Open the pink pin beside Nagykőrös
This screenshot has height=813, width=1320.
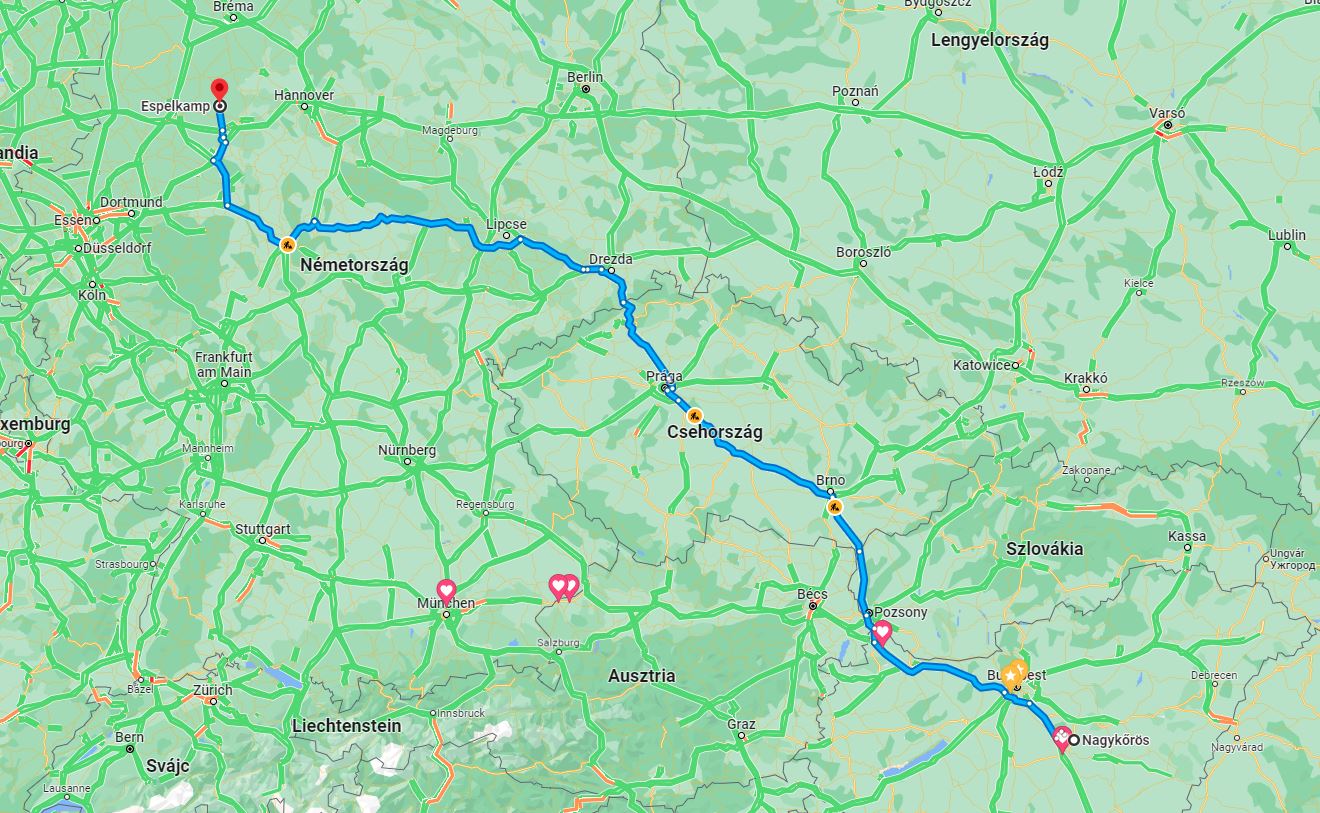[1061, 739]
